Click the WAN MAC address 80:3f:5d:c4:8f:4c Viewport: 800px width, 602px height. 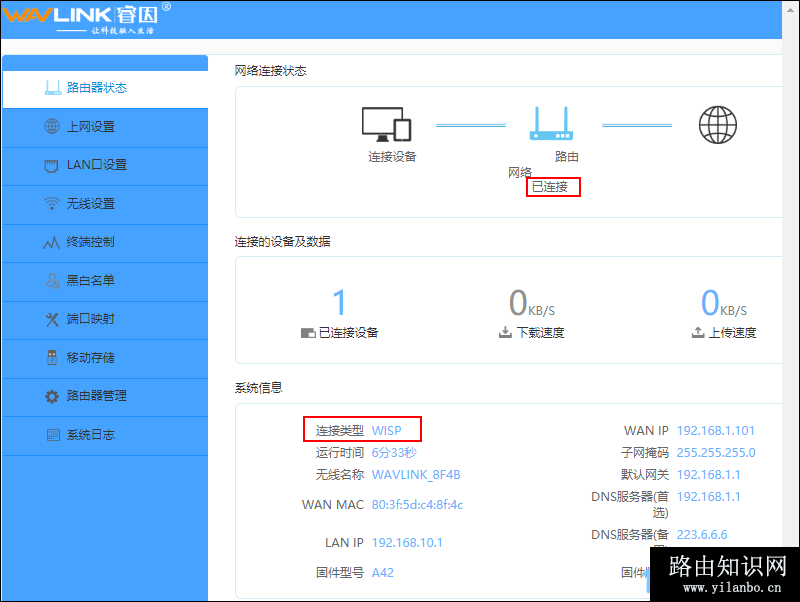coord(417,505)
